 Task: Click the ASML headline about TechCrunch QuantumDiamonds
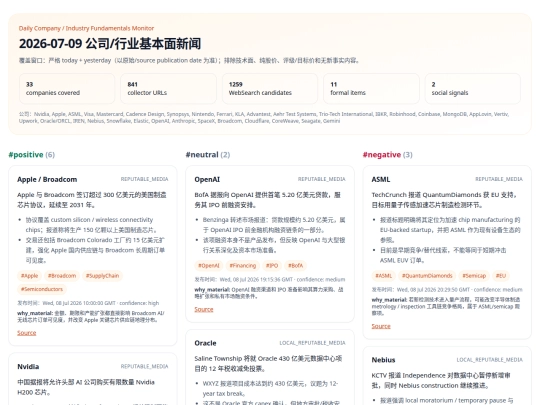click(x=444, y=200)
